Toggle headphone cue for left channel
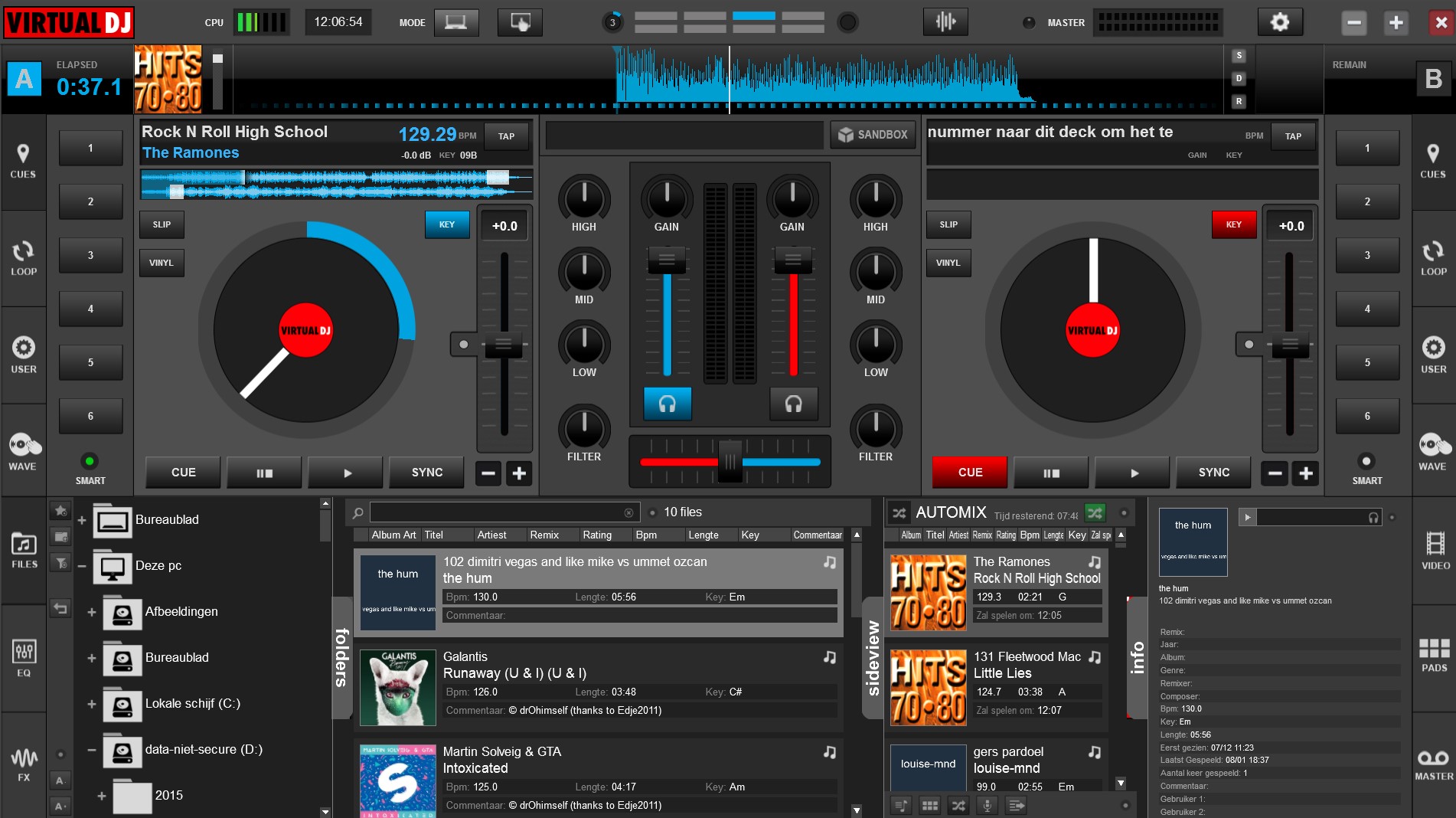The image size is (1456, 818). [x=667, y=404]
